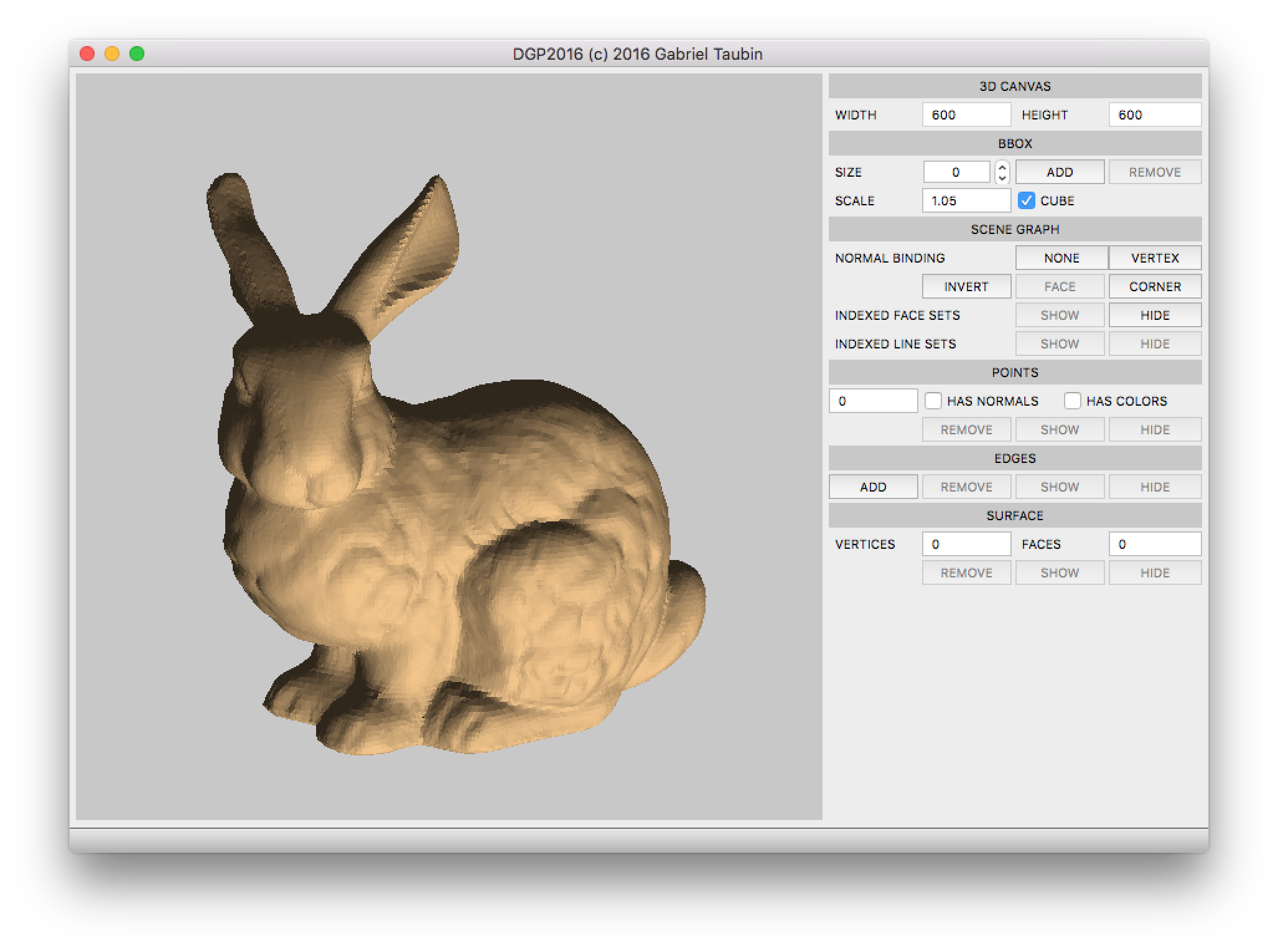The height and width of the screenshot is (952, 1278).
Task: Click the BBOX REMOVE button
Action: [1155, 172]
